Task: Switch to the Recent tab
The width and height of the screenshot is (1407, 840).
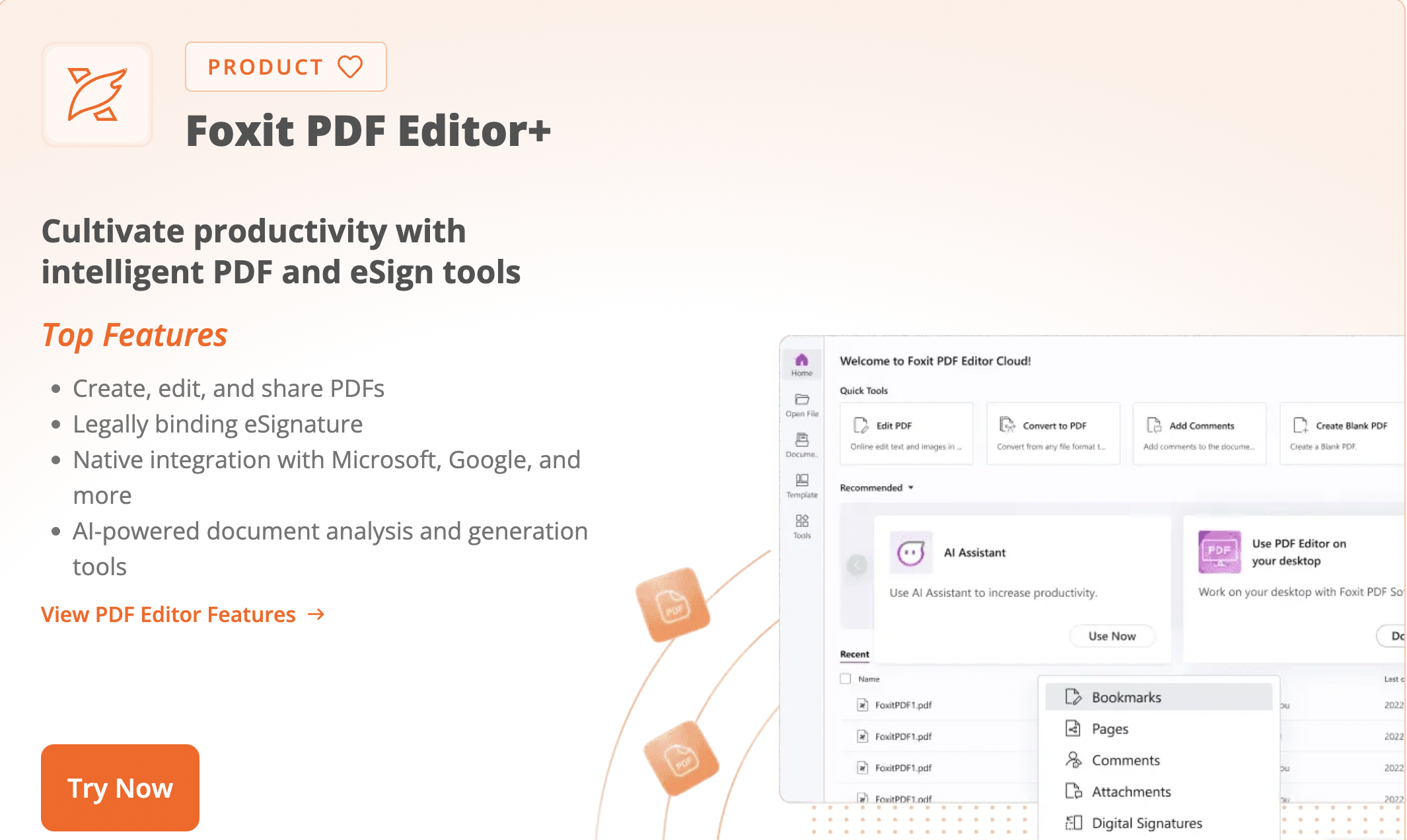Action: click(x=855, y=654)
